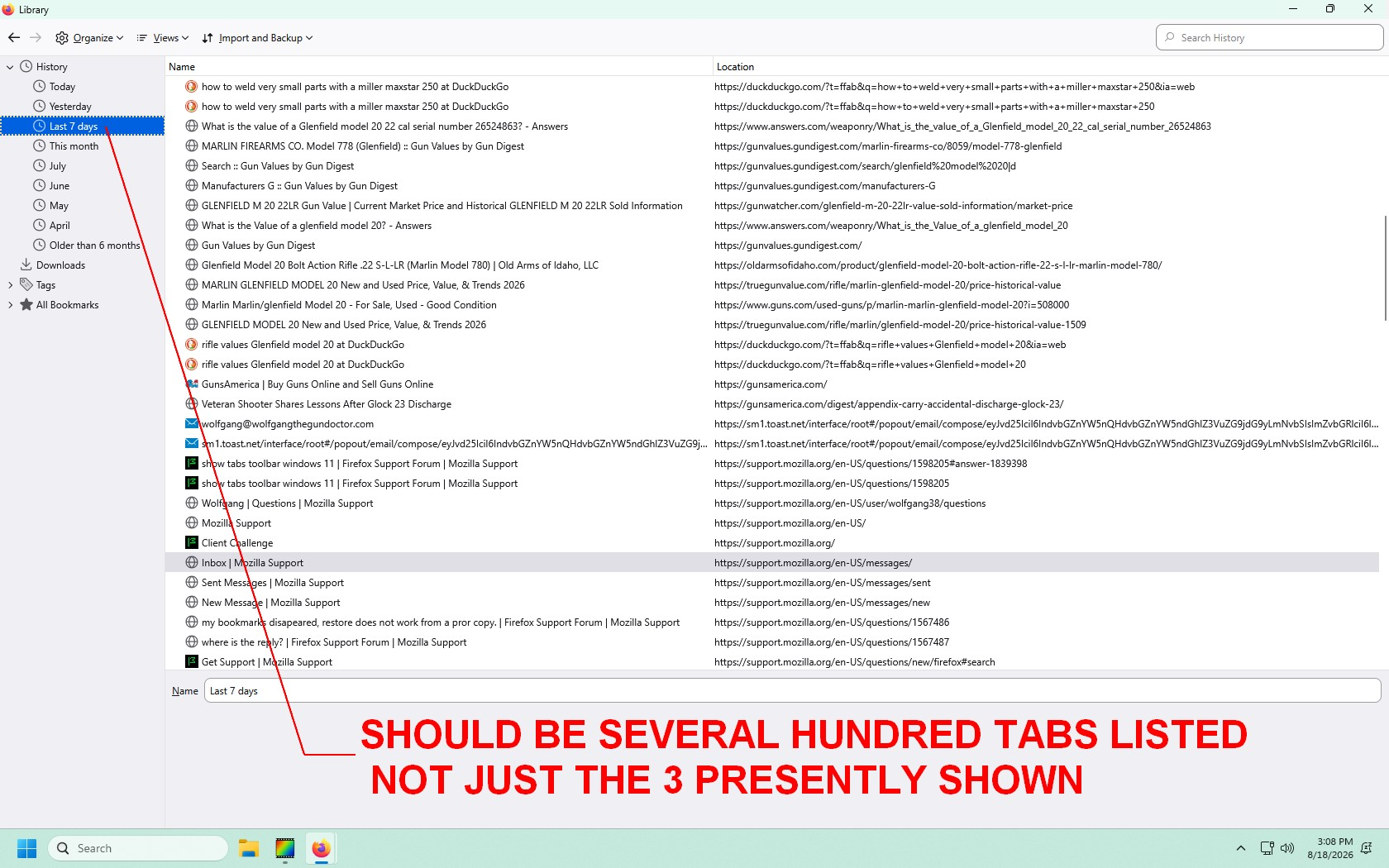This screenshot has width=1389, height=868.
Task: Open the volume control tray icon
Action: point(1287,848)
